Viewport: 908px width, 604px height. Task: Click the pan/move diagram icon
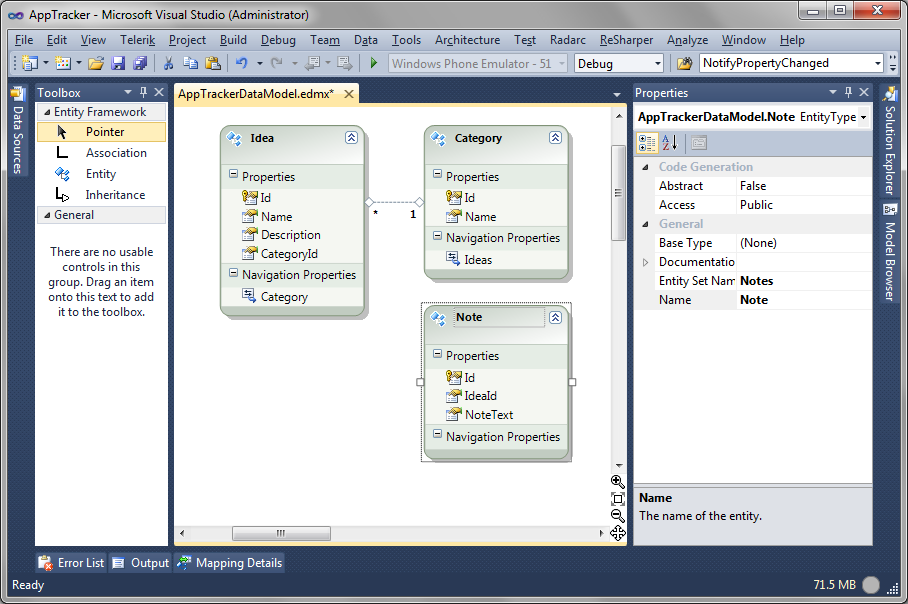point(617,533)
